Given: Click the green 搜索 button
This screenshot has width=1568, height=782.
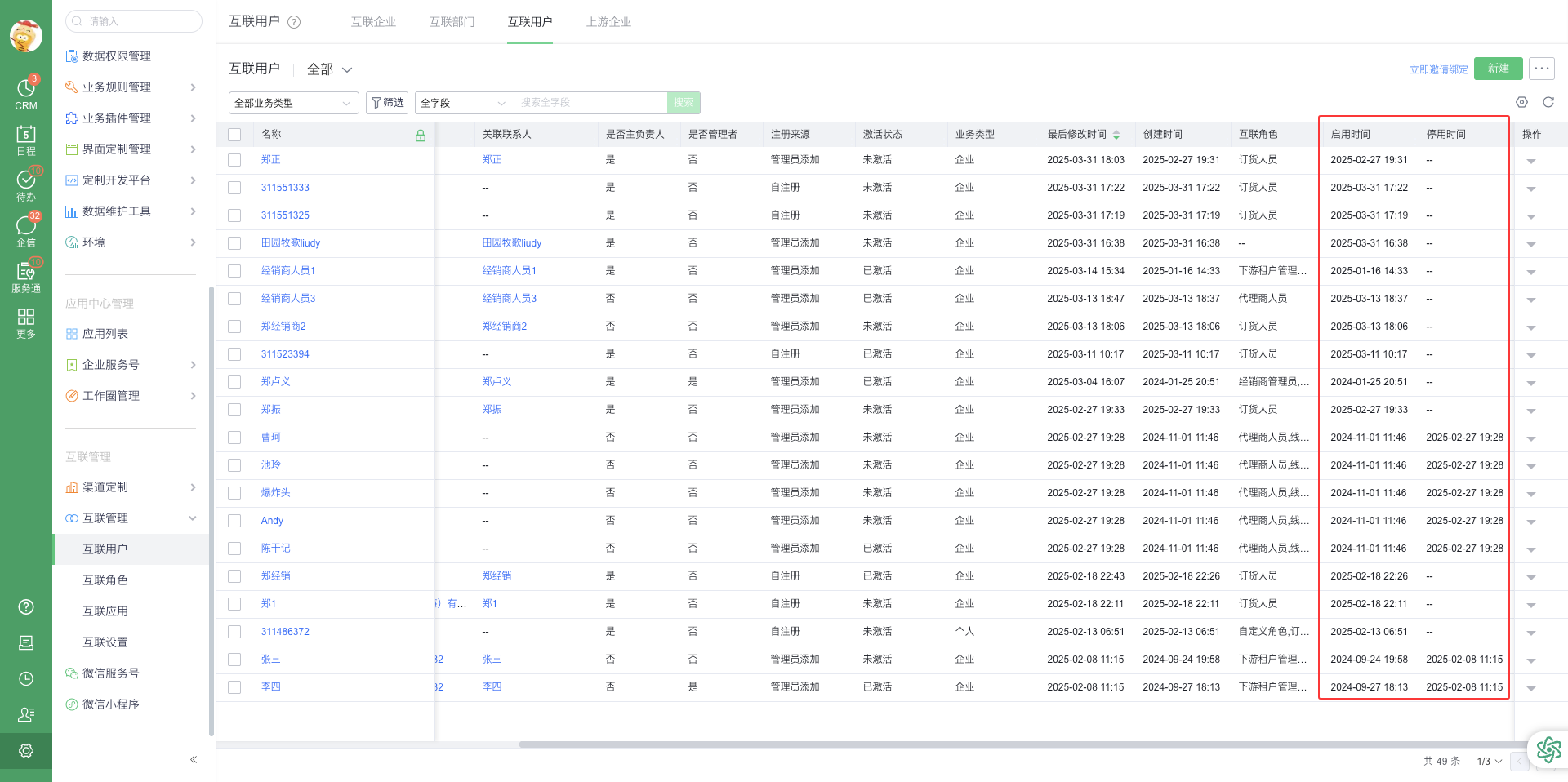Looking at the screenshot, I should [x=684, y=103].
